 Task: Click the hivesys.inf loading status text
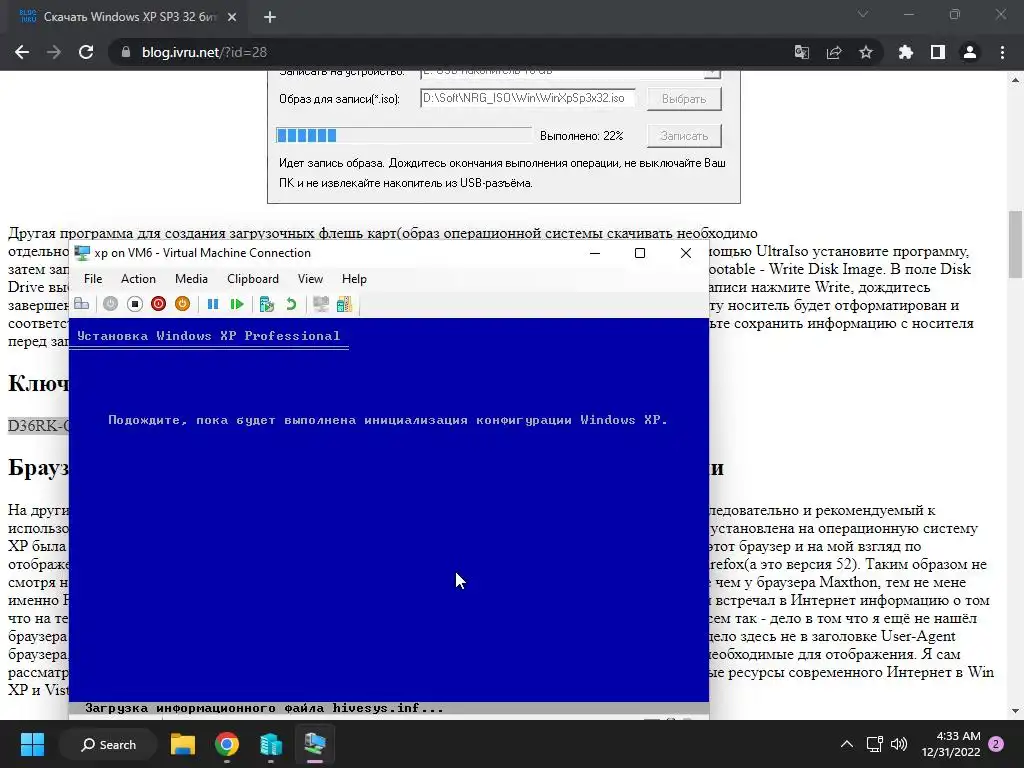point(264,708)
